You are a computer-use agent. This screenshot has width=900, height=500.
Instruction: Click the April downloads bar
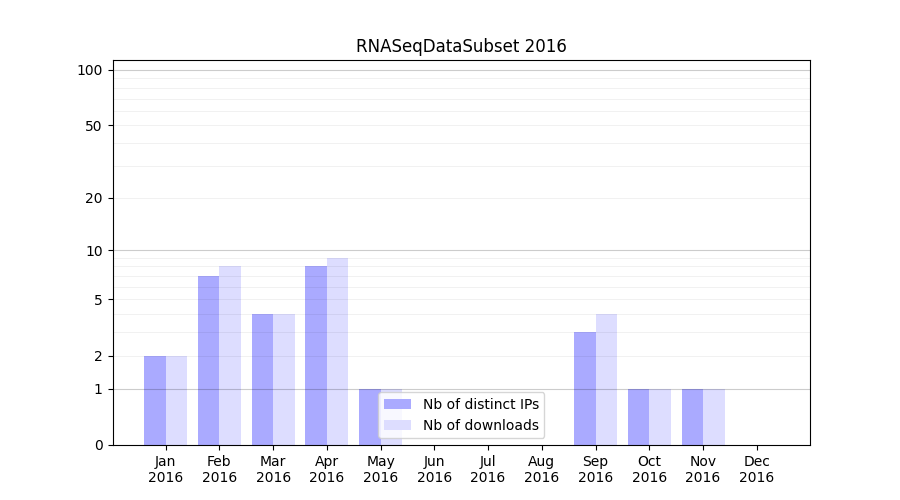[337, 351]
